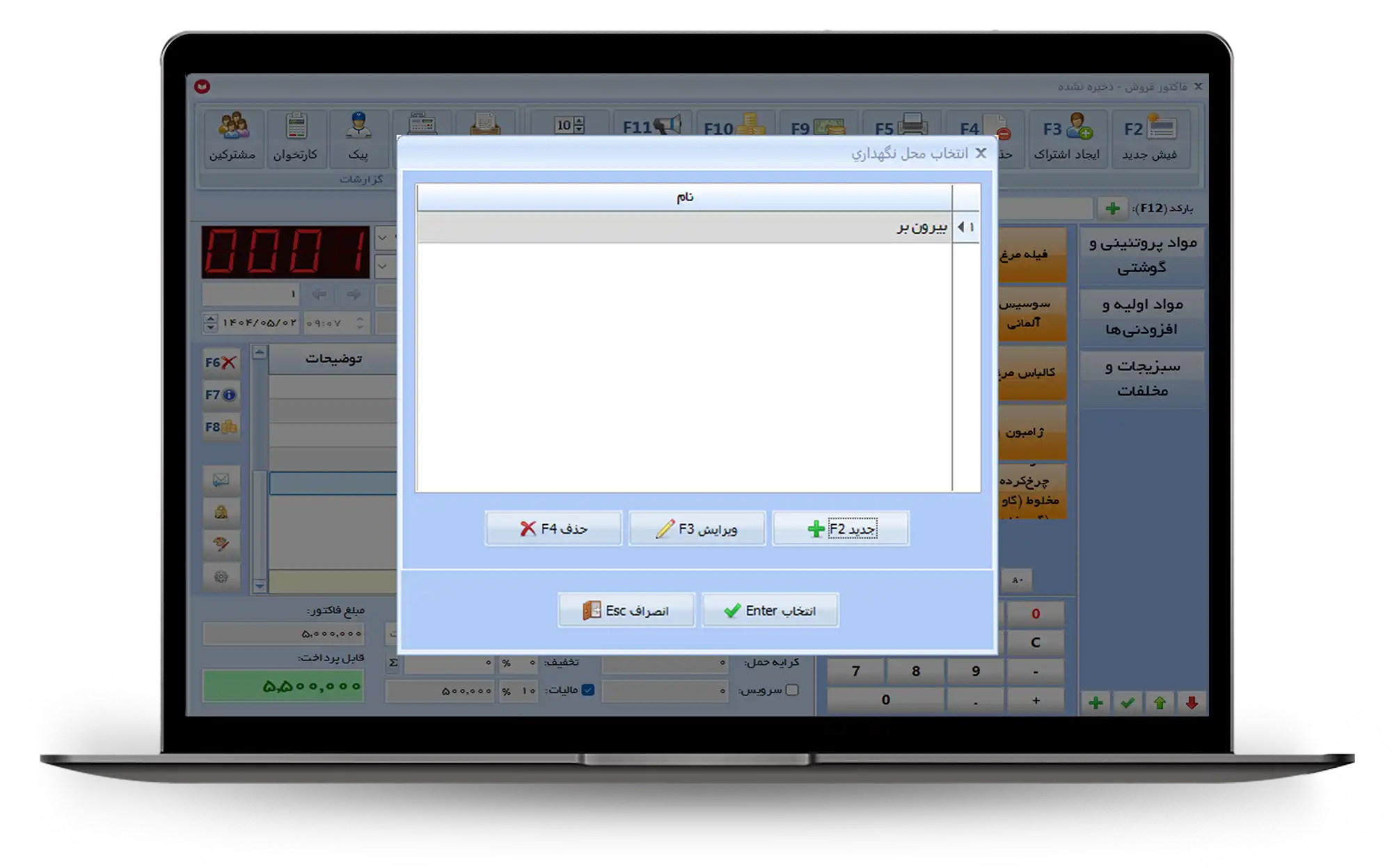1392x868 pixels.
Task: Click the green up arrow icon
Action: pyautogui.click(x=1160, y=703)
